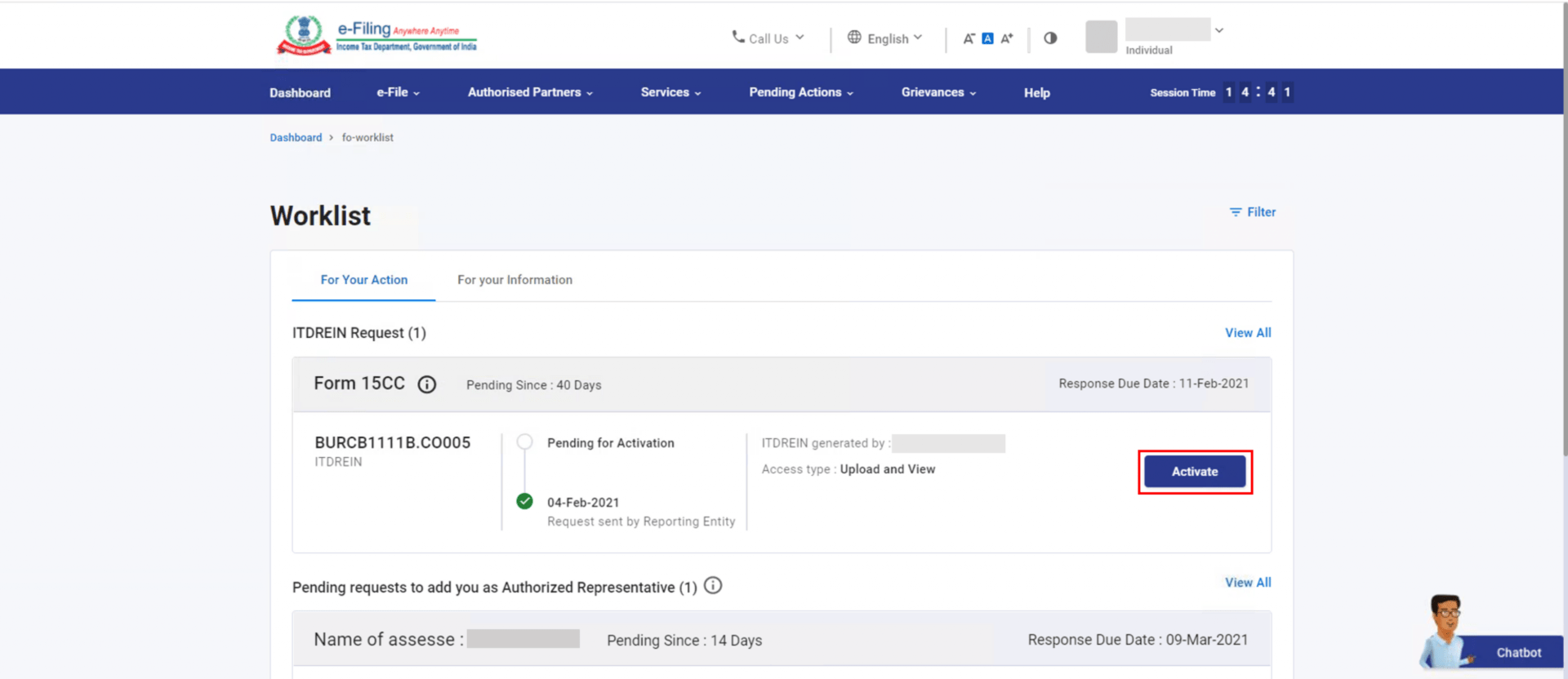The height and width of the screenshot is (679, 1568).
Task: Click the info icon beside Form 15CC
Action: coord(426,384)
